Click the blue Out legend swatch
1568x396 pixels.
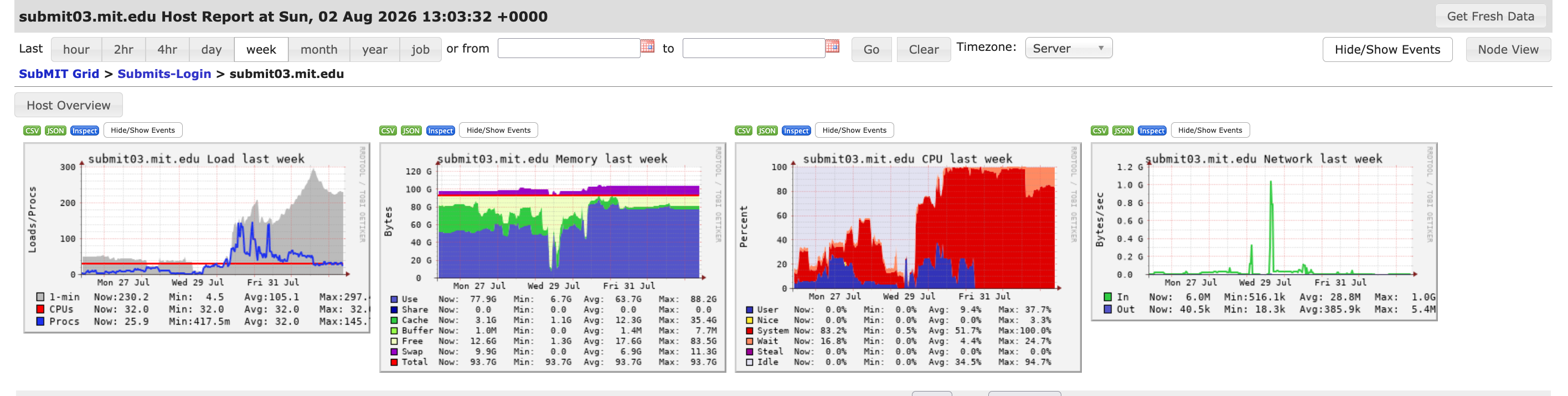pos(1108,309)
